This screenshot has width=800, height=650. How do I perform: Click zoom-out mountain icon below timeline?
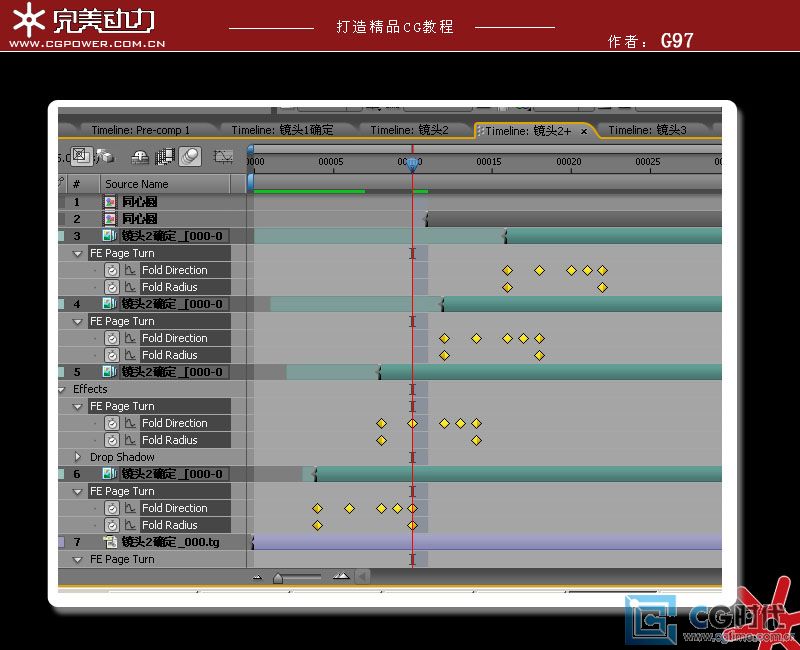click(257, 577)
